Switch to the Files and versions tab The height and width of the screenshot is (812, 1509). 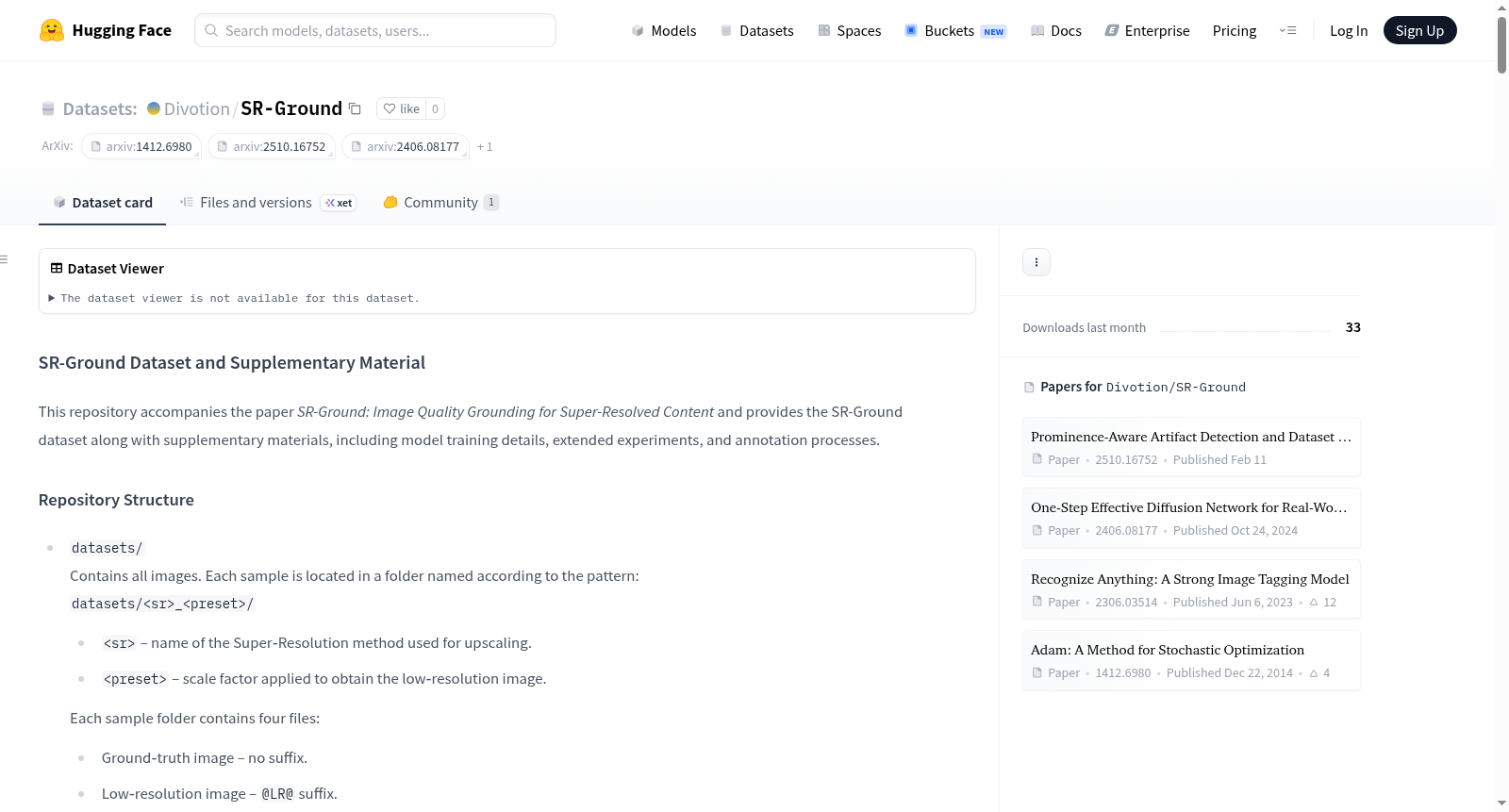tap(268, 202)
